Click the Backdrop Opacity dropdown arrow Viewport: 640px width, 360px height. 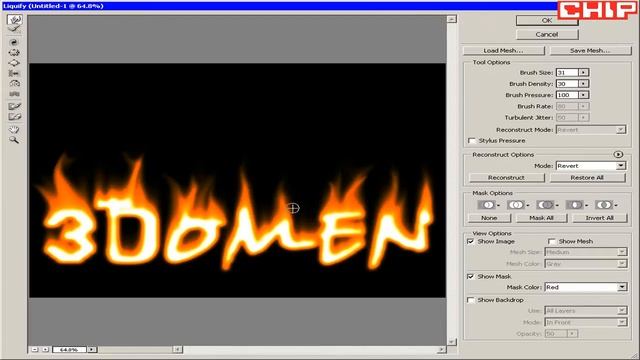[572, 334]
